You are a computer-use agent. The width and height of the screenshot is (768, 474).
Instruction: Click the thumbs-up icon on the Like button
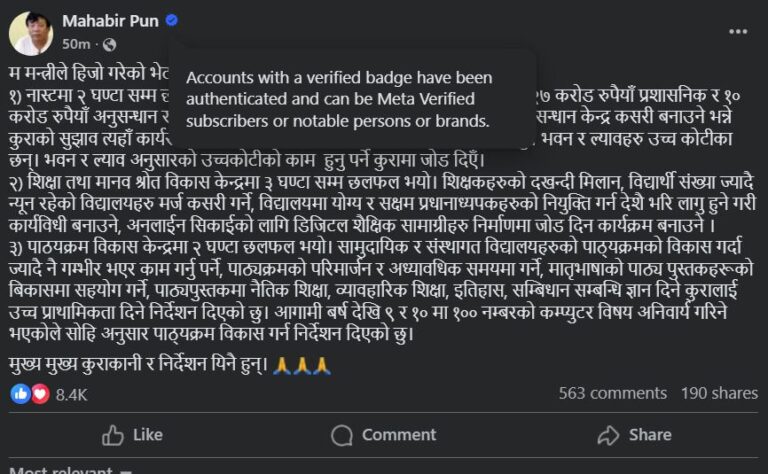click(x=113, y=435)
